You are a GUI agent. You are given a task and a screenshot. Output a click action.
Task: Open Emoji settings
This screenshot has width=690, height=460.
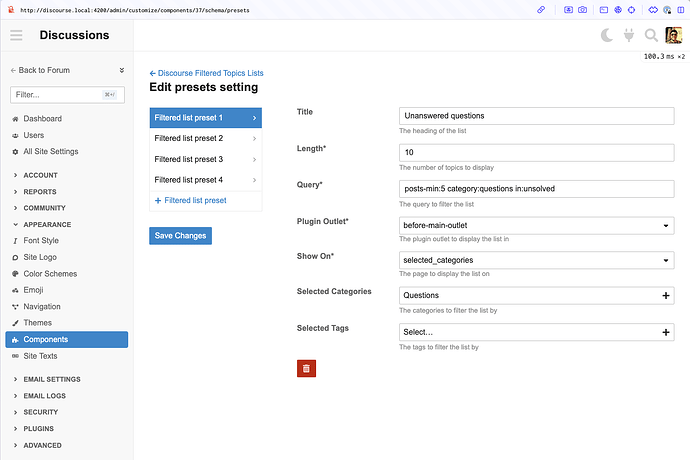(33, 290)
